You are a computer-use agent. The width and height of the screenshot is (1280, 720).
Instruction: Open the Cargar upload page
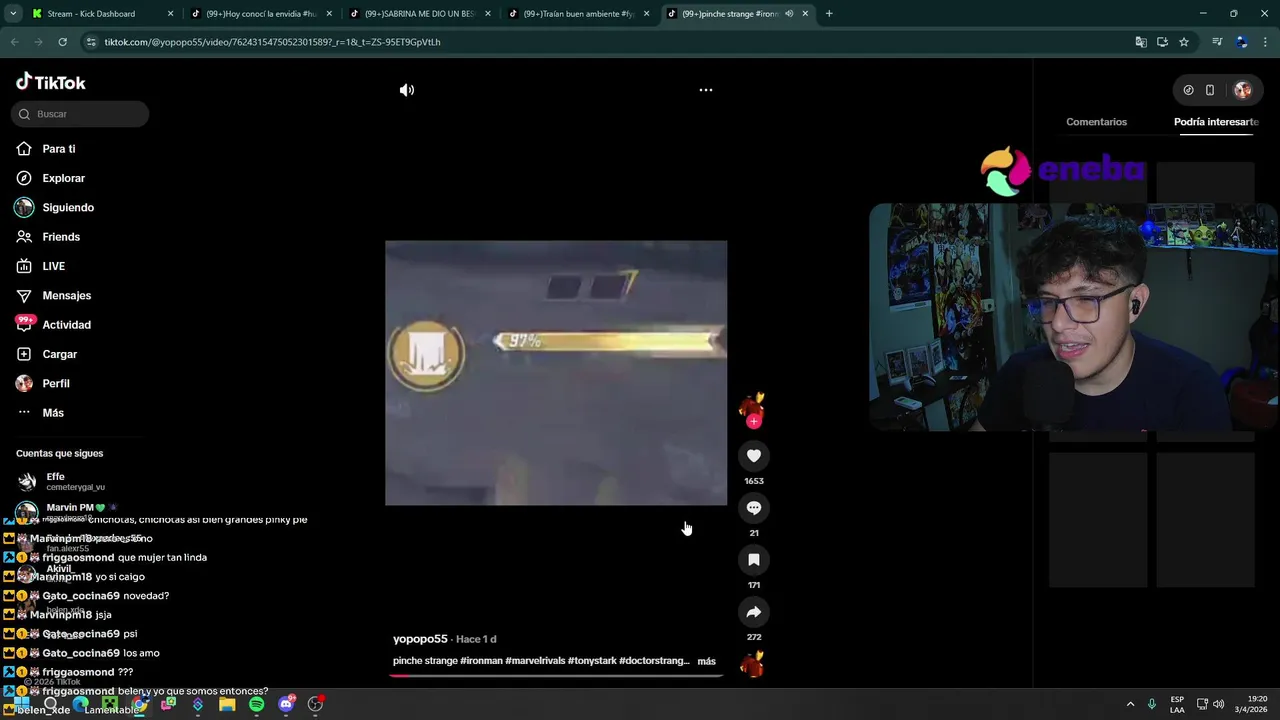coord(59,354)
